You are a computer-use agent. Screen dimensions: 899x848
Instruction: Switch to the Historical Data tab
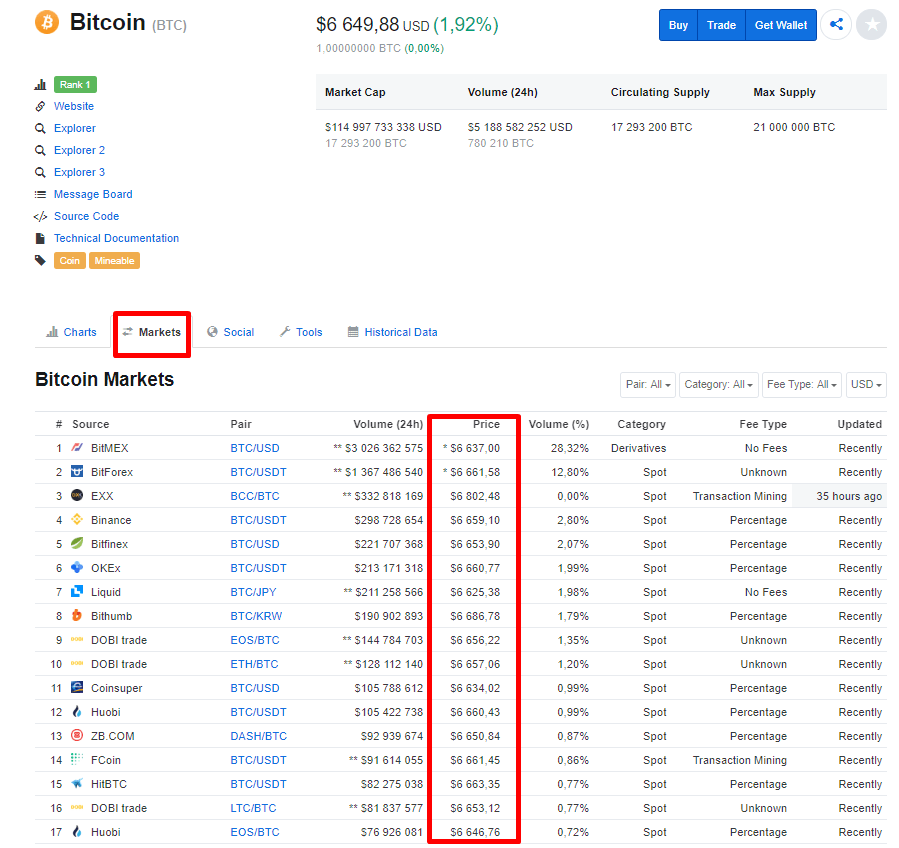[393, 332]
